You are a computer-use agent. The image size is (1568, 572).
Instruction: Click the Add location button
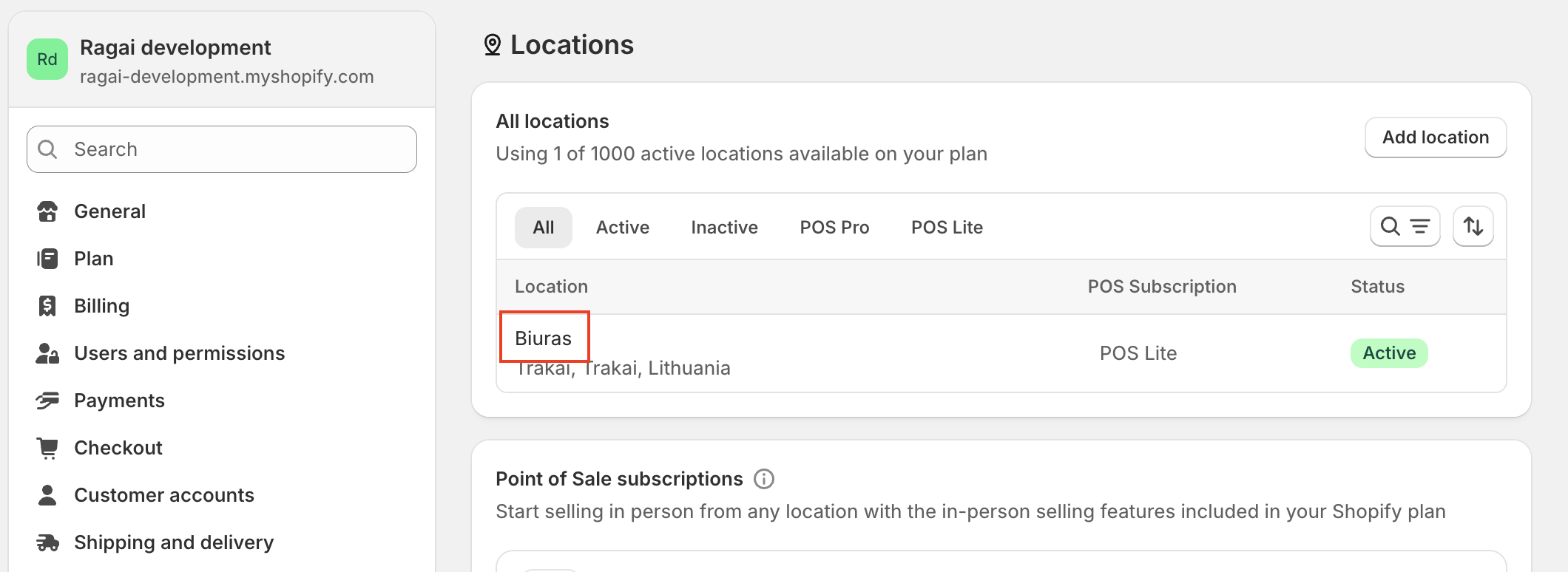[x=1435, y=137]
